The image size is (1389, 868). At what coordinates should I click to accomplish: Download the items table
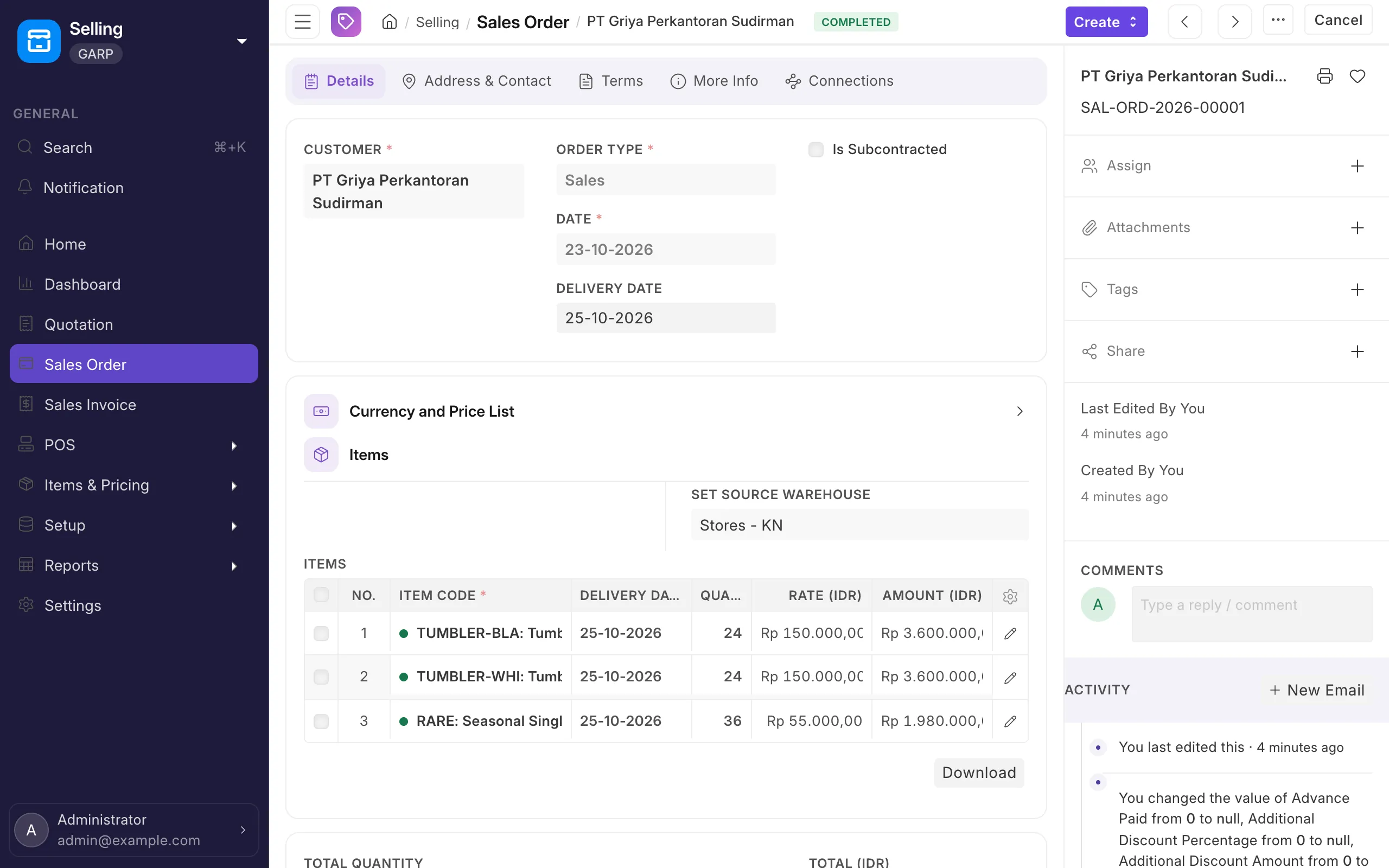[979, 773]
